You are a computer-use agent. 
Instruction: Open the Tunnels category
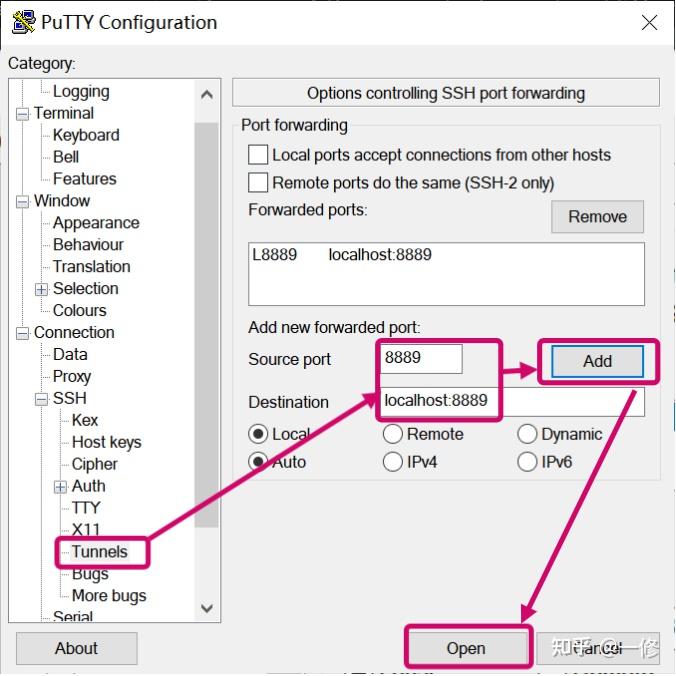(x=100, y=552)
